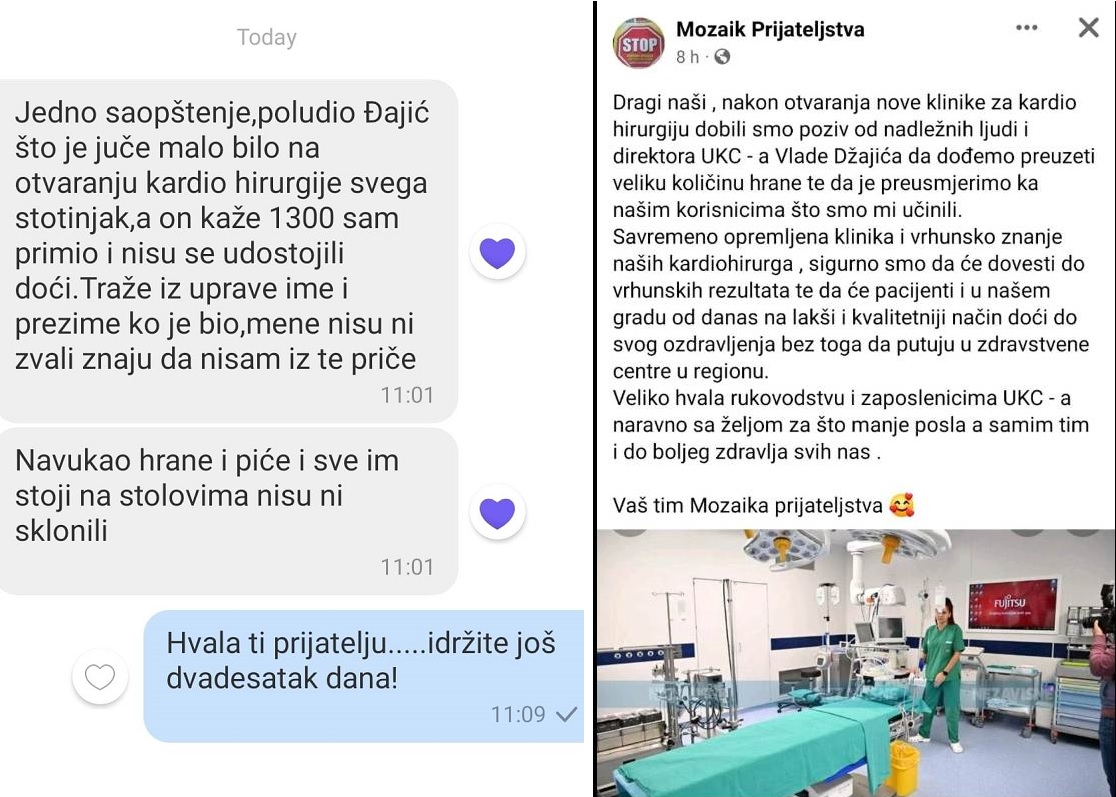Image resolution: width=1116 pixels, height=797 pixels.
Task: Toggle purple heart on 'Navukao hrane' message
Action: [x=498, y=512]
